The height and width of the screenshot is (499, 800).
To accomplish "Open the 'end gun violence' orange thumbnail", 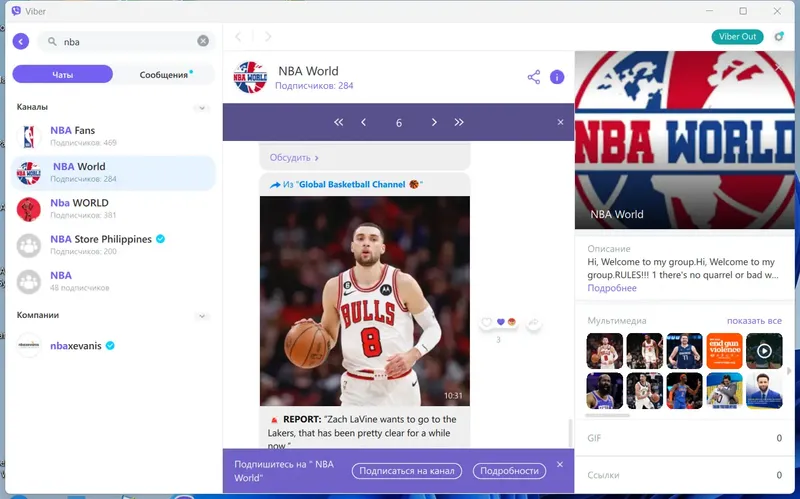I will tap(724, 351).
